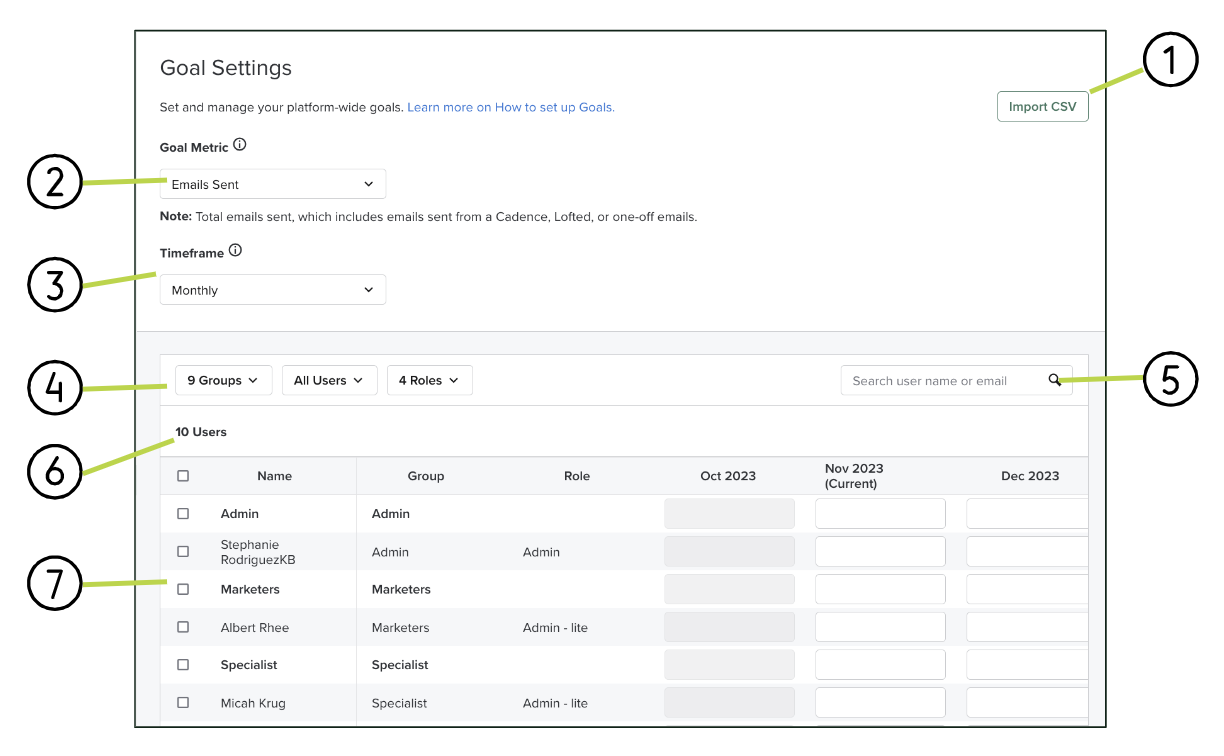Image resolution: width=1224 pixels, height=756 pixels.
Task: Click the Dec 2023 column header
Action: click(x=1030, y=475)
